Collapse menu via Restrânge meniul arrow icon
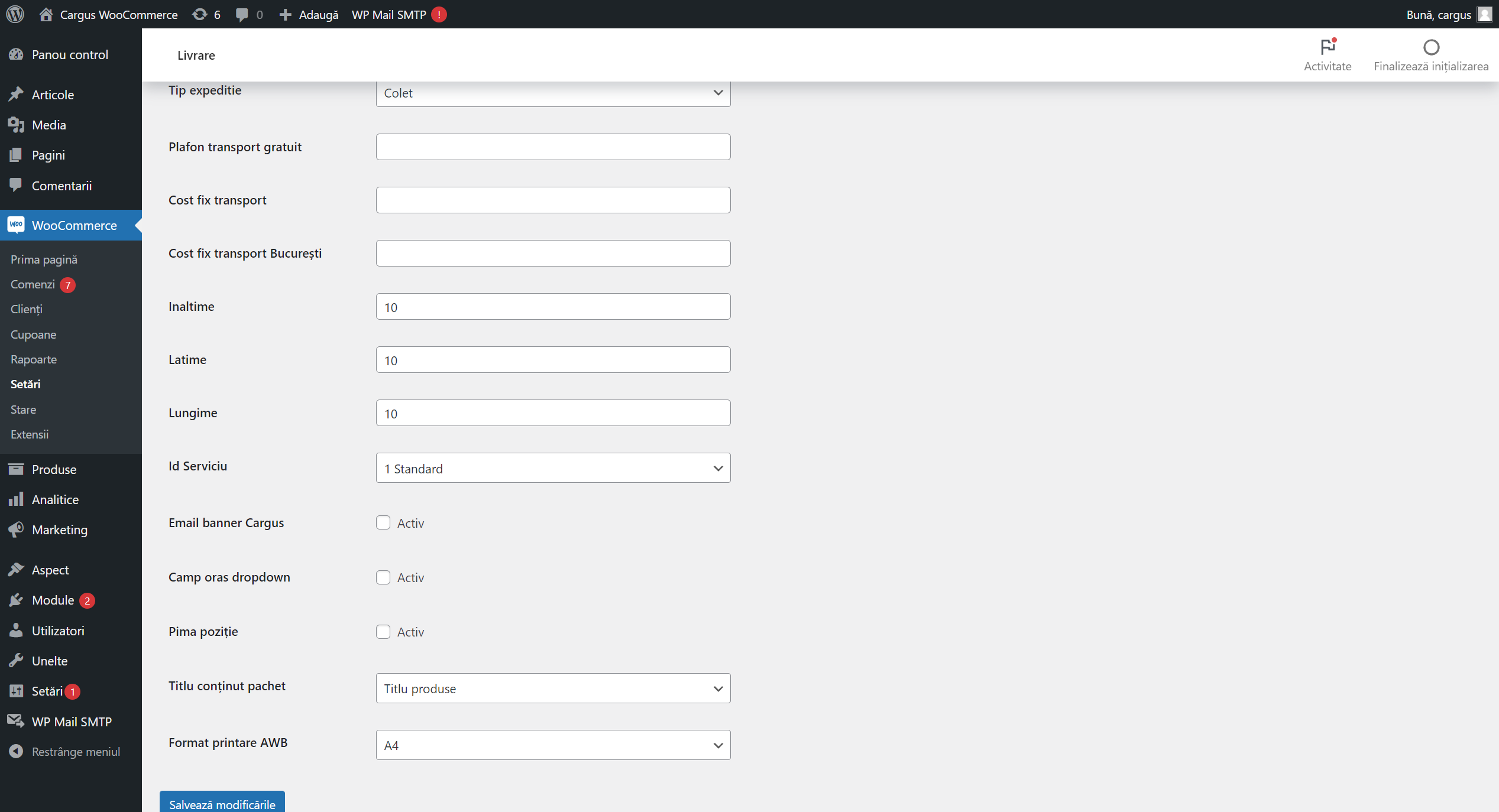Image resolution: width=1499 pixels, height=812 pixels. pyautogui.click(x=16, y=751)
